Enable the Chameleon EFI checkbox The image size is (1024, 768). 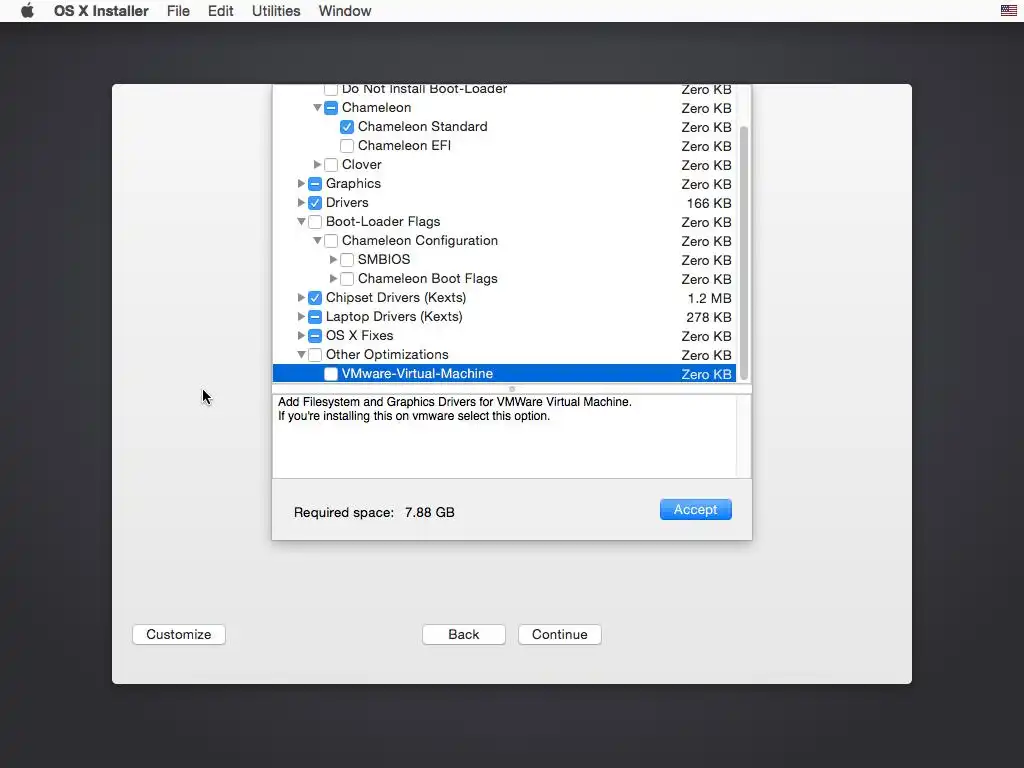click(x=347, y=146)
